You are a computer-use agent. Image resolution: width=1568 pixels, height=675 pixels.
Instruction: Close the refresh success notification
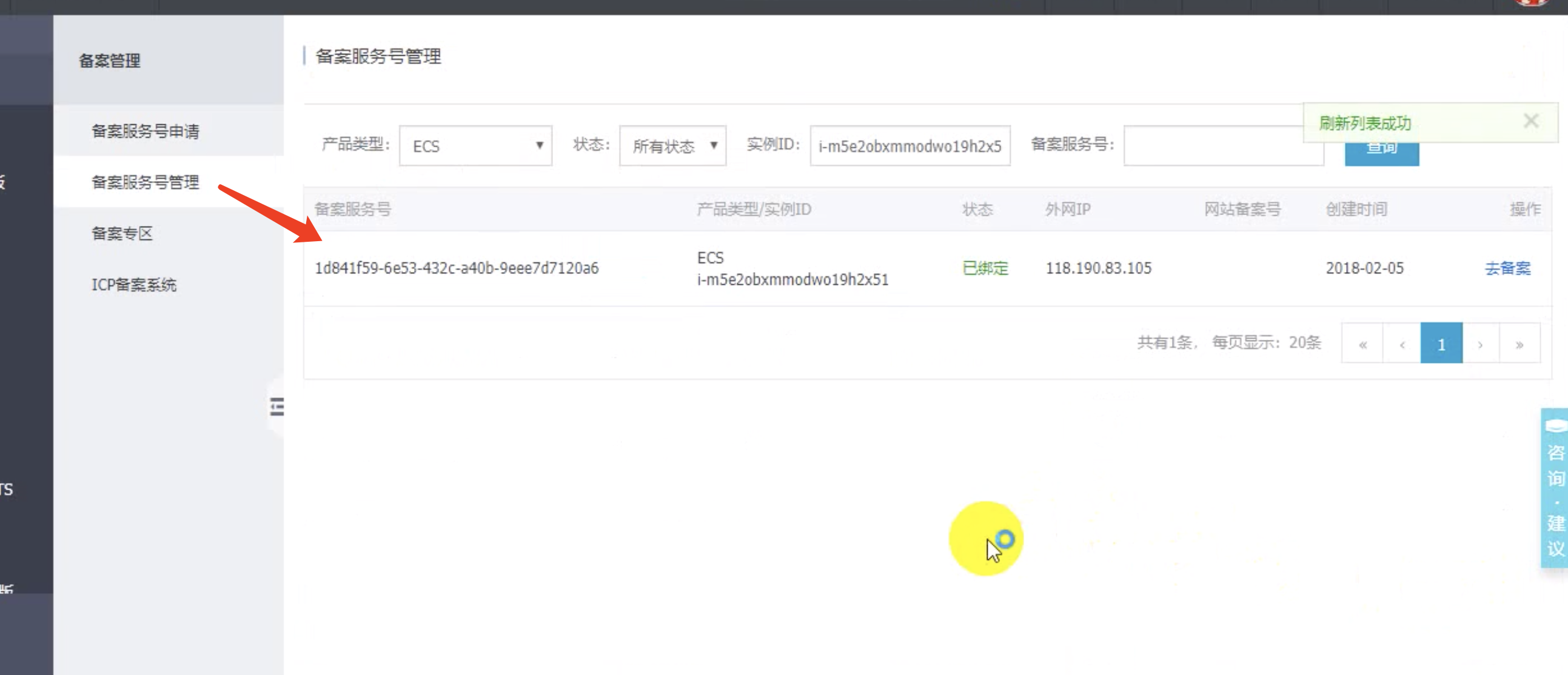[x=1531, y=121]
